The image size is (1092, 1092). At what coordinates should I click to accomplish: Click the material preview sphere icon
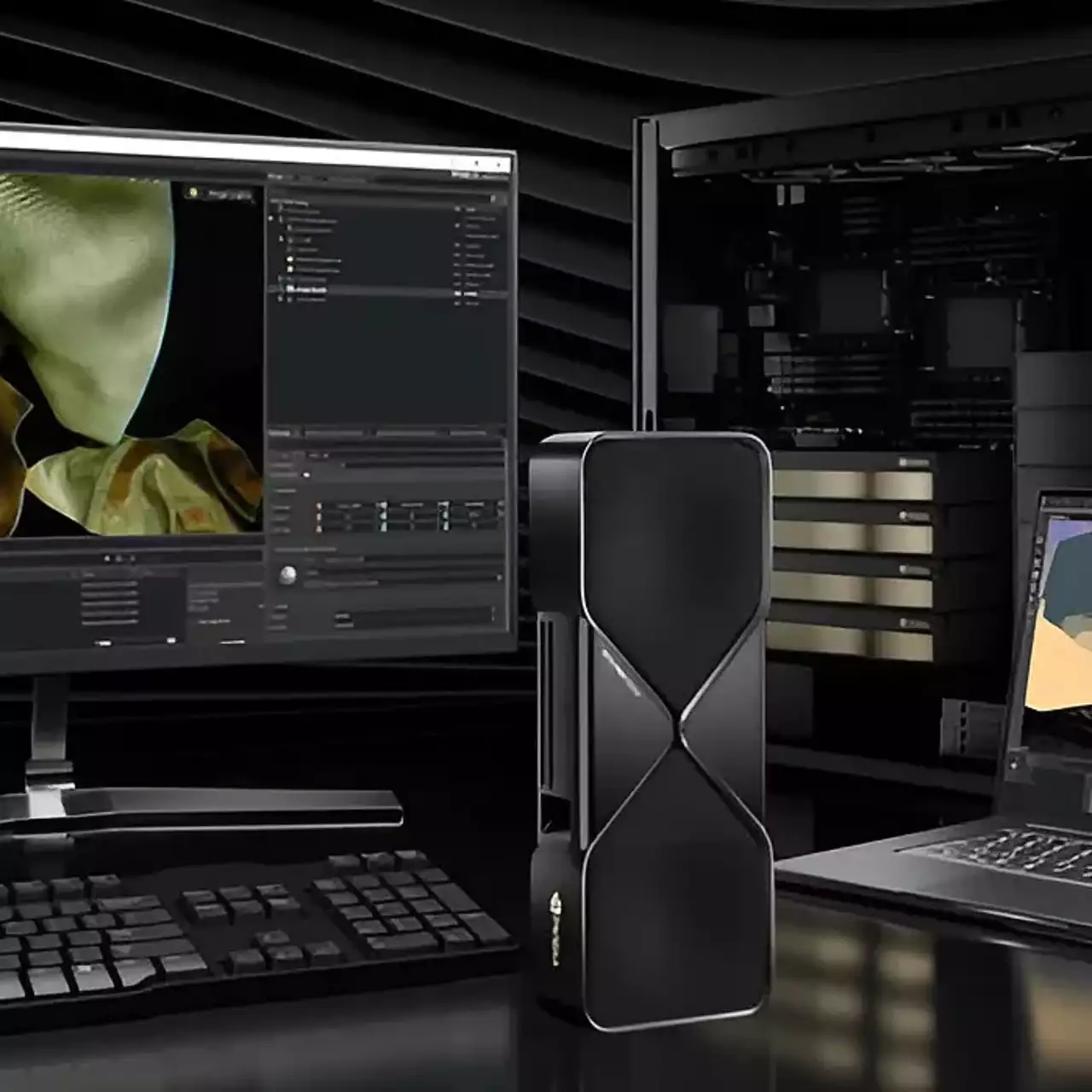point(288,575)
